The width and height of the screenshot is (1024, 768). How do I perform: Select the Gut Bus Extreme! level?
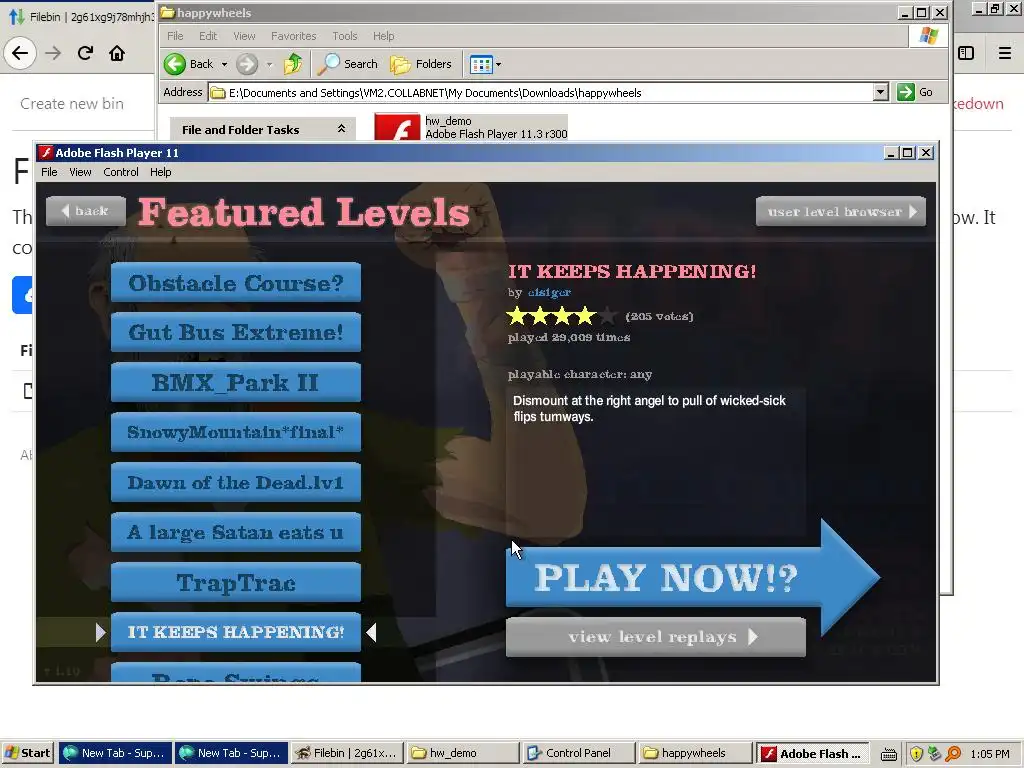tap(236, 332)
